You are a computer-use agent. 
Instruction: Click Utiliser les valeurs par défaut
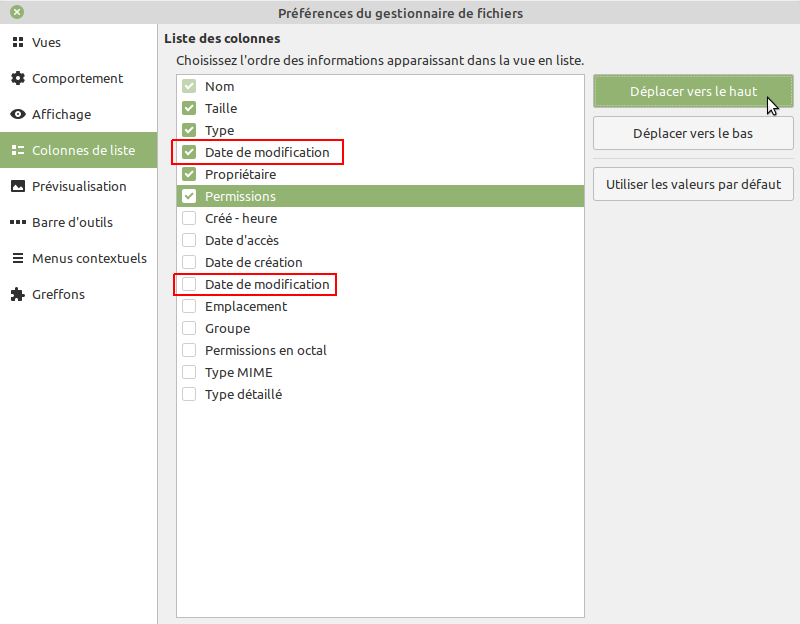pos(693,184)
